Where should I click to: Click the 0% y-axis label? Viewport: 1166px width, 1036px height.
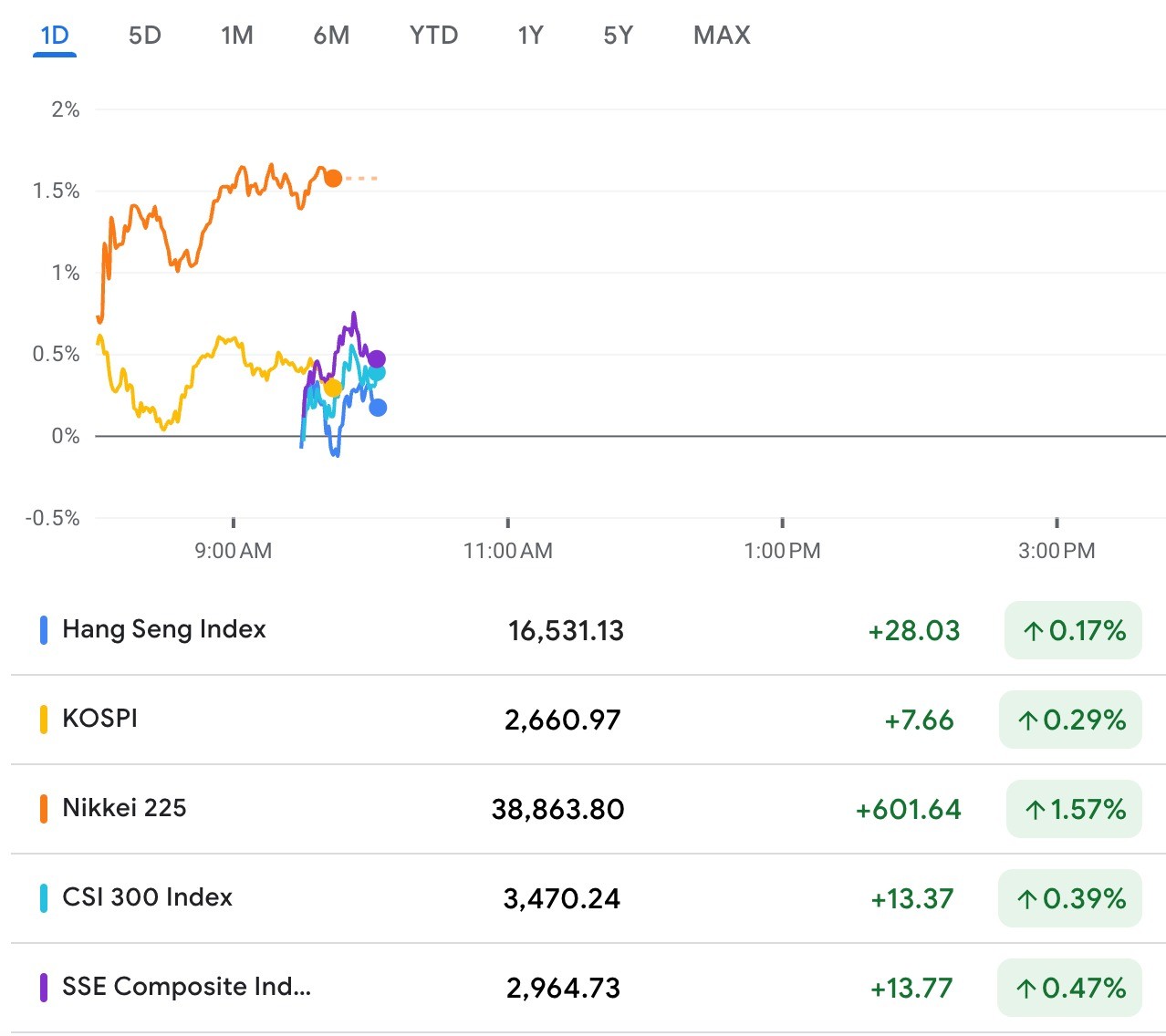click(66, 436)
